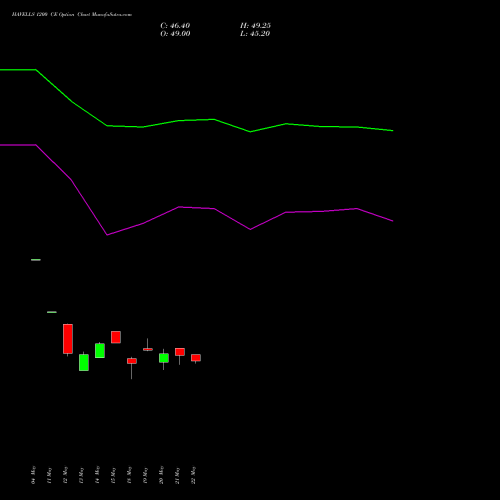The height and width of the screenshot is (500, 500).
Task: Select the 15 May date label
Action: pyautogui.click(x=113, y=475)
